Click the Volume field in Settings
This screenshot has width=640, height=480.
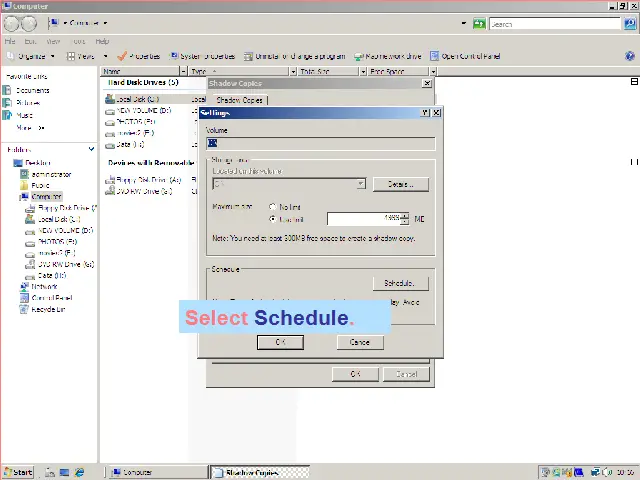pyautogui.click(x=320, y=143)
